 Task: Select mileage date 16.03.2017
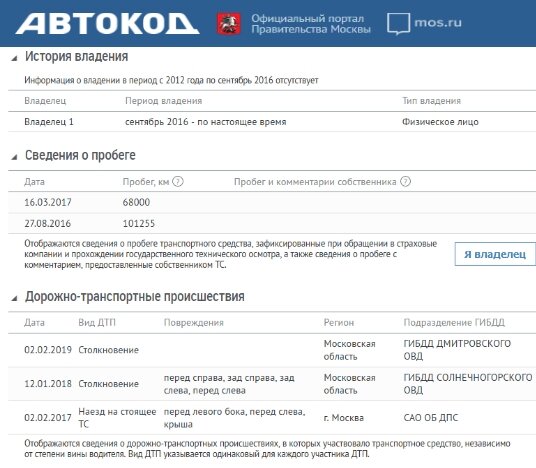[48, 202]
